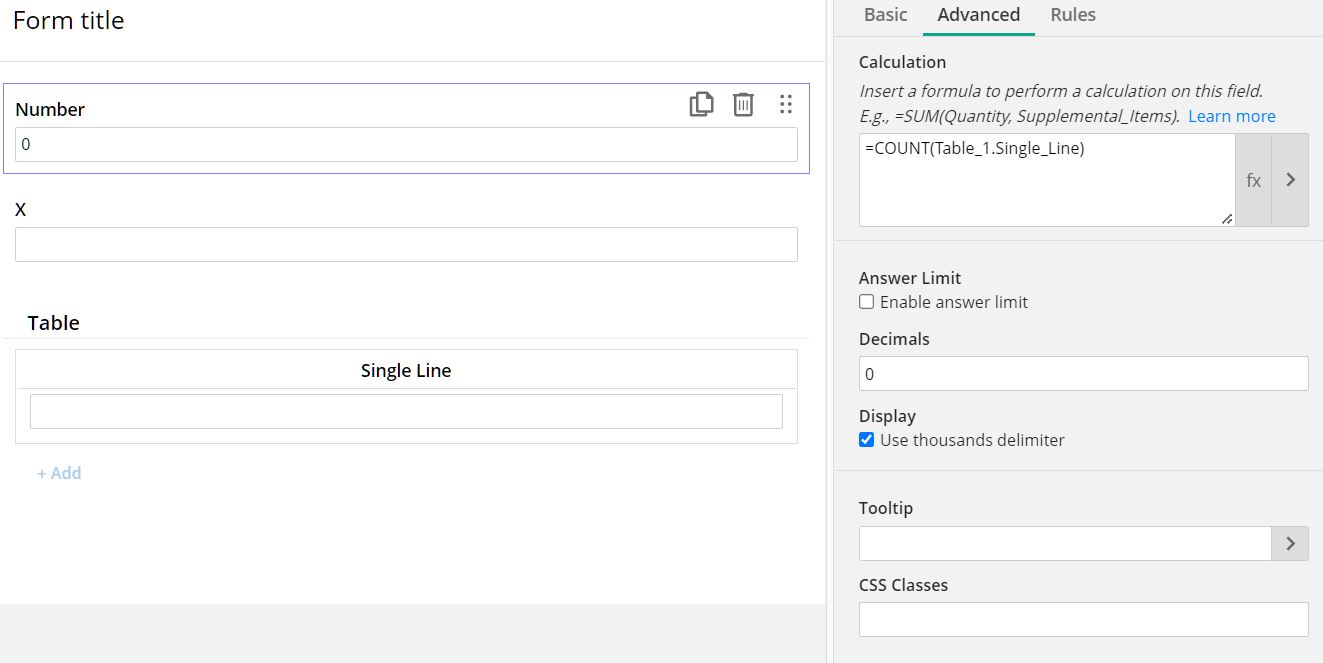Click the X field input box
The width and height of the screenshot is (1323, 663).
(x=406, y=245)
